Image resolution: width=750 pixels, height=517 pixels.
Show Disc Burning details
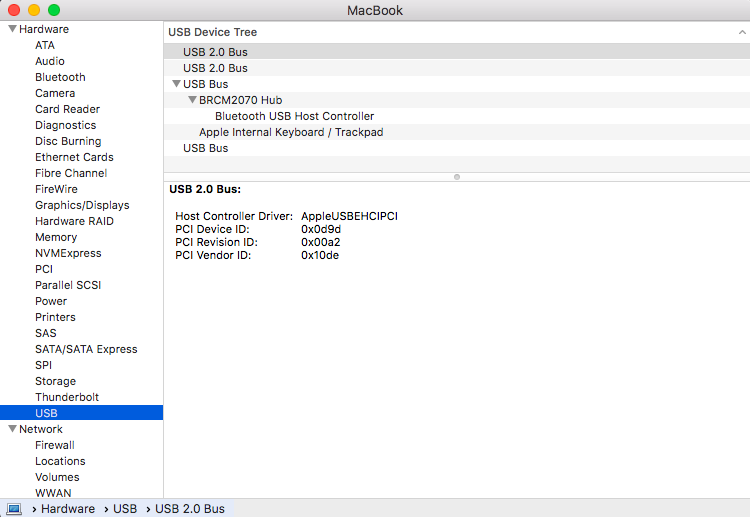point(68,141)
